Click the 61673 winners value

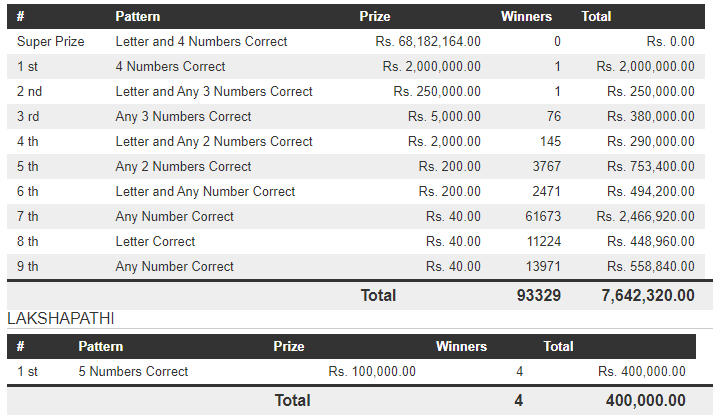(x=540, y=217)
